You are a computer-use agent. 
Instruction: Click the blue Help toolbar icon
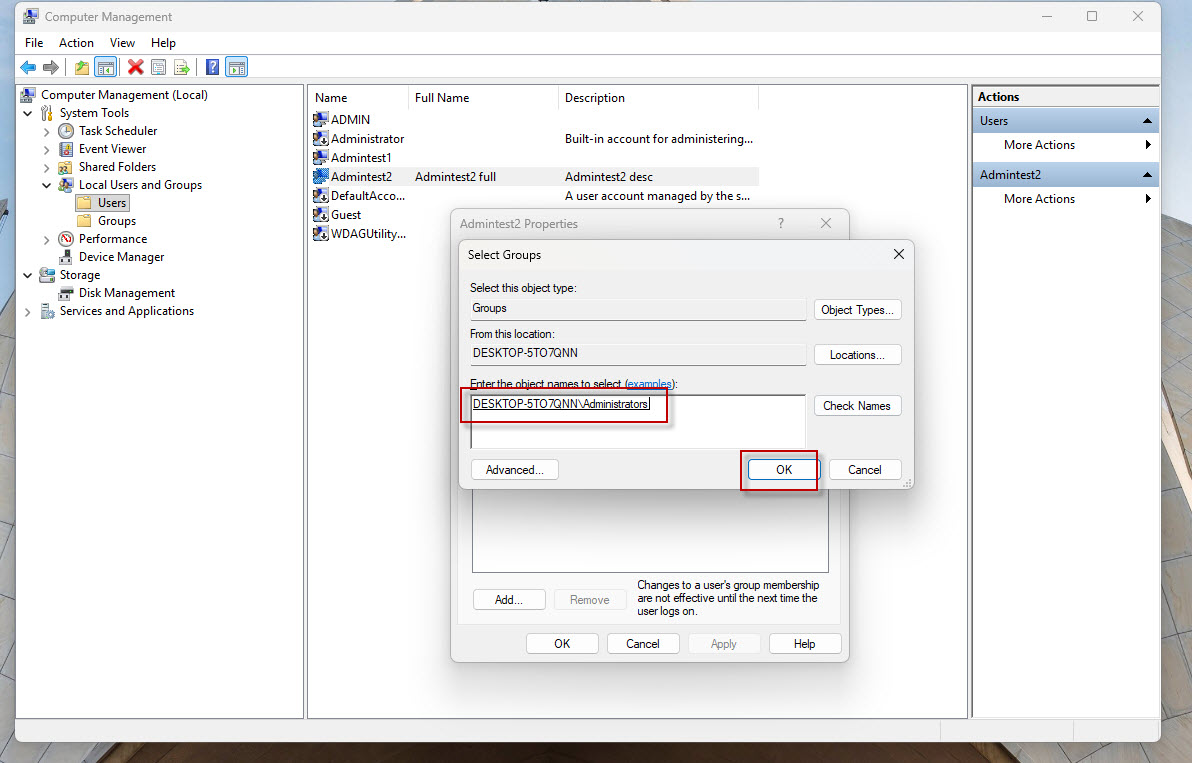213,68
